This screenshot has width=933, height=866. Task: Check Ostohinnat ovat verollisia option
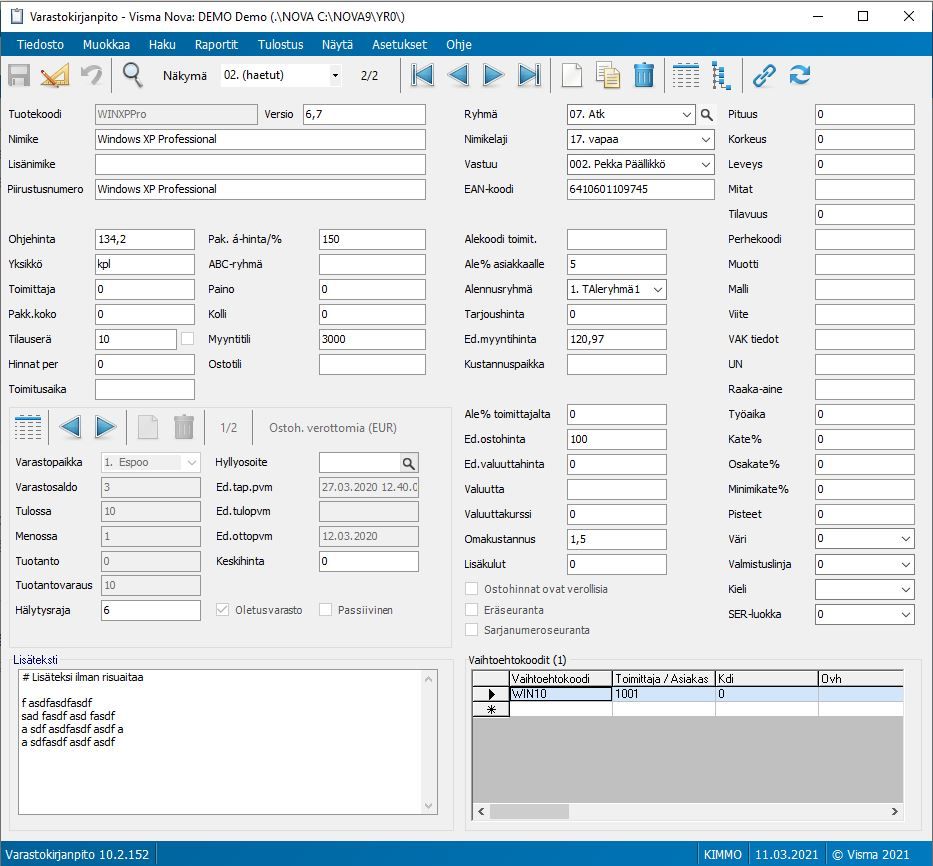[x=472, y=589]
